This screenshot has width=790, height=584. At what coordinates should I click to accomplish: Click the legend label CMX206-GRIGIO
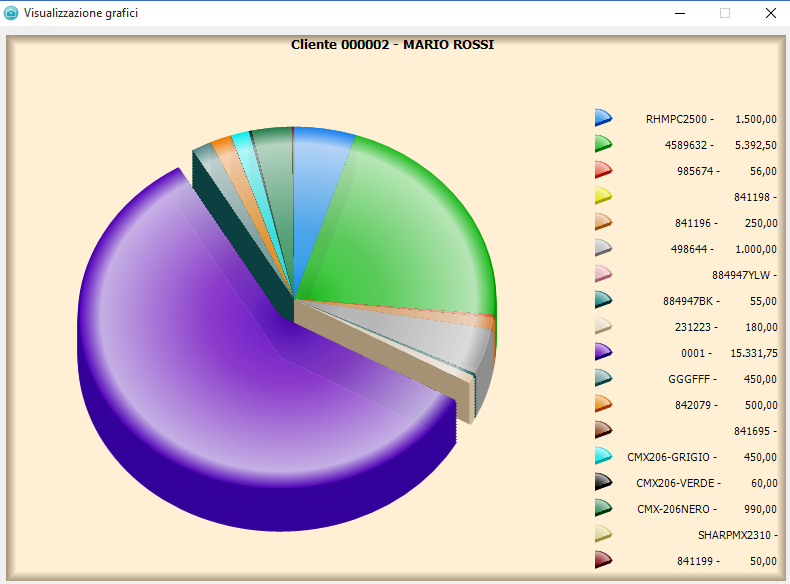point(668,457)
